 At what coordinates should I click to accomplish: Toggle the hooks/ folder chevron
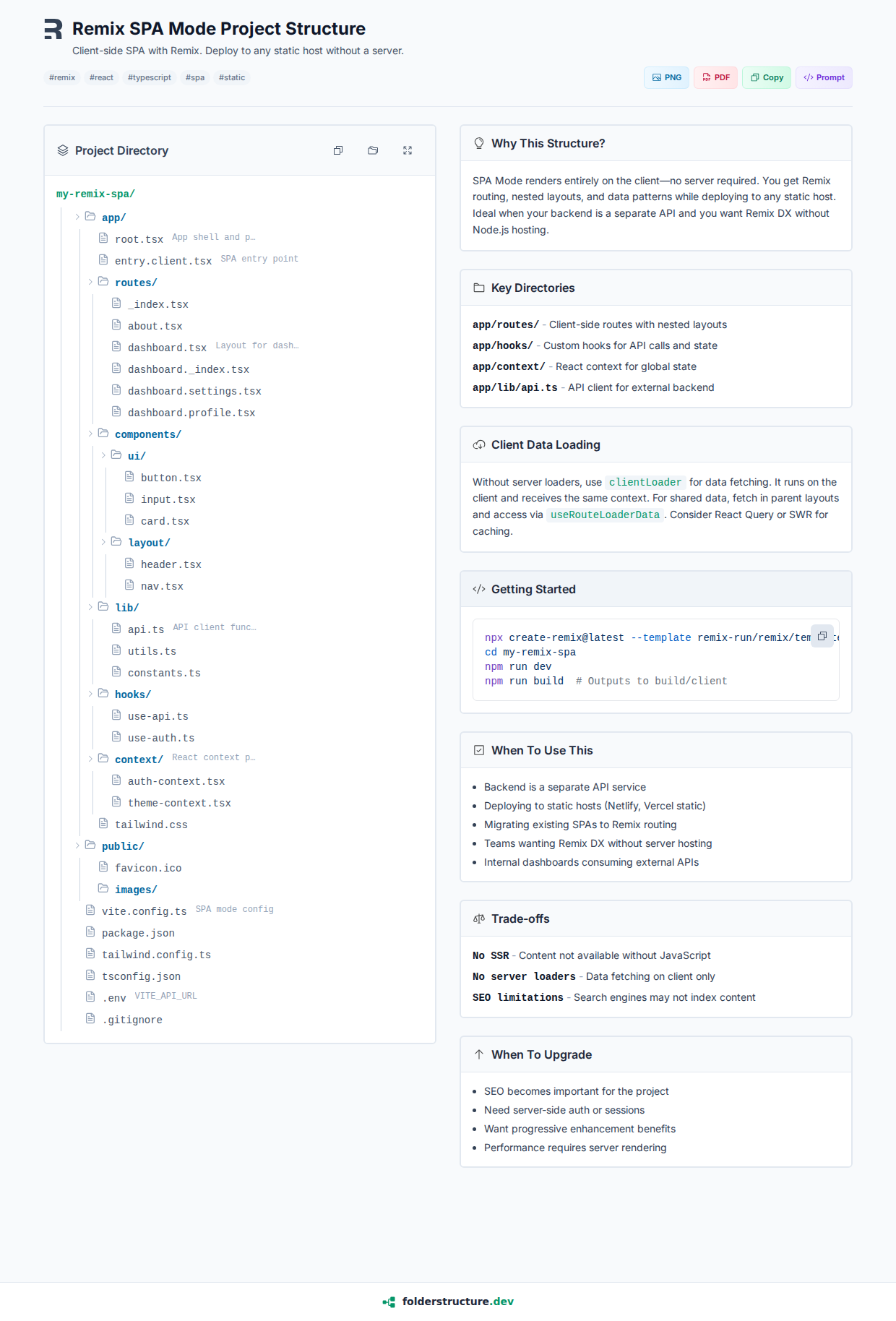pyautogui.click(x=90, y=694)
